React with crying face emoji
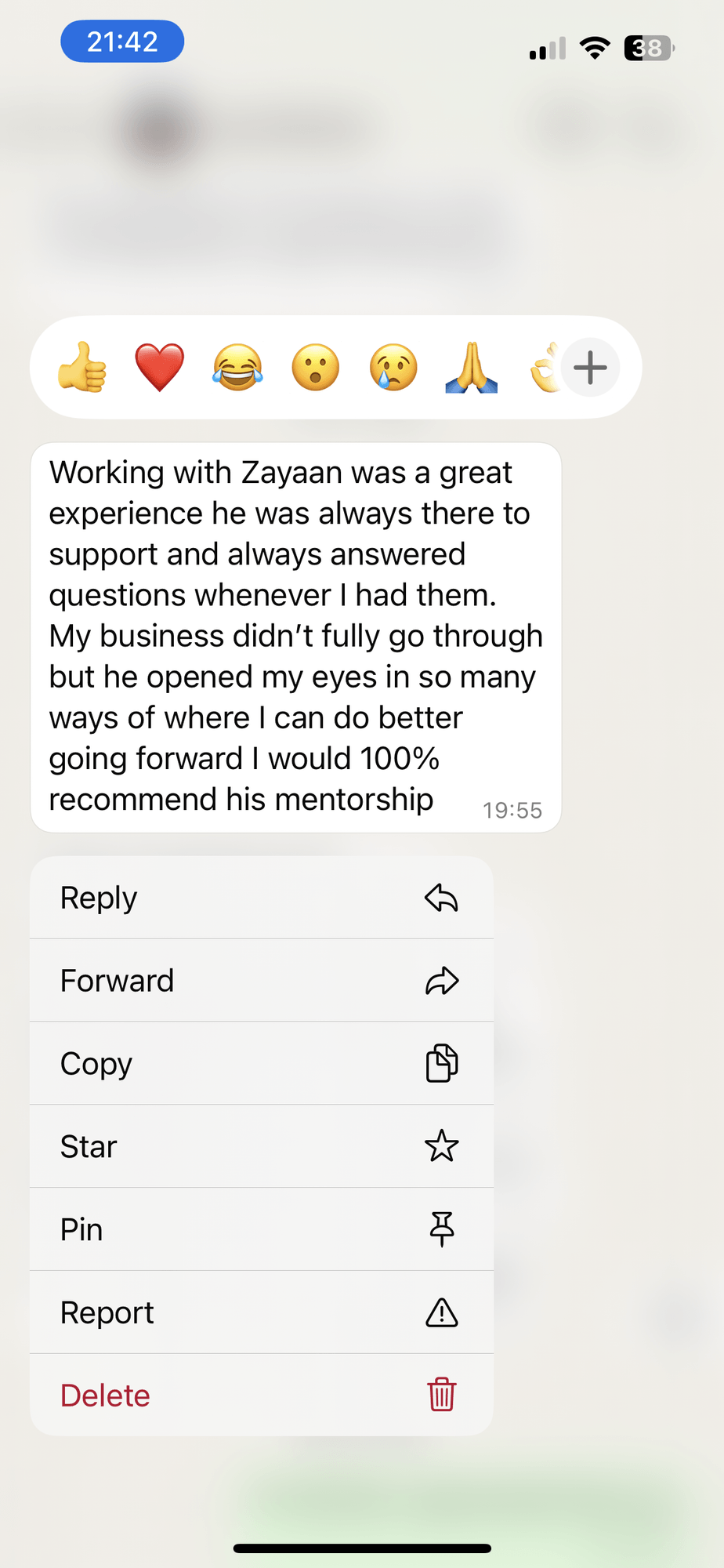The width and height of the screenshot is (724, 1568). tap(393, 367)
